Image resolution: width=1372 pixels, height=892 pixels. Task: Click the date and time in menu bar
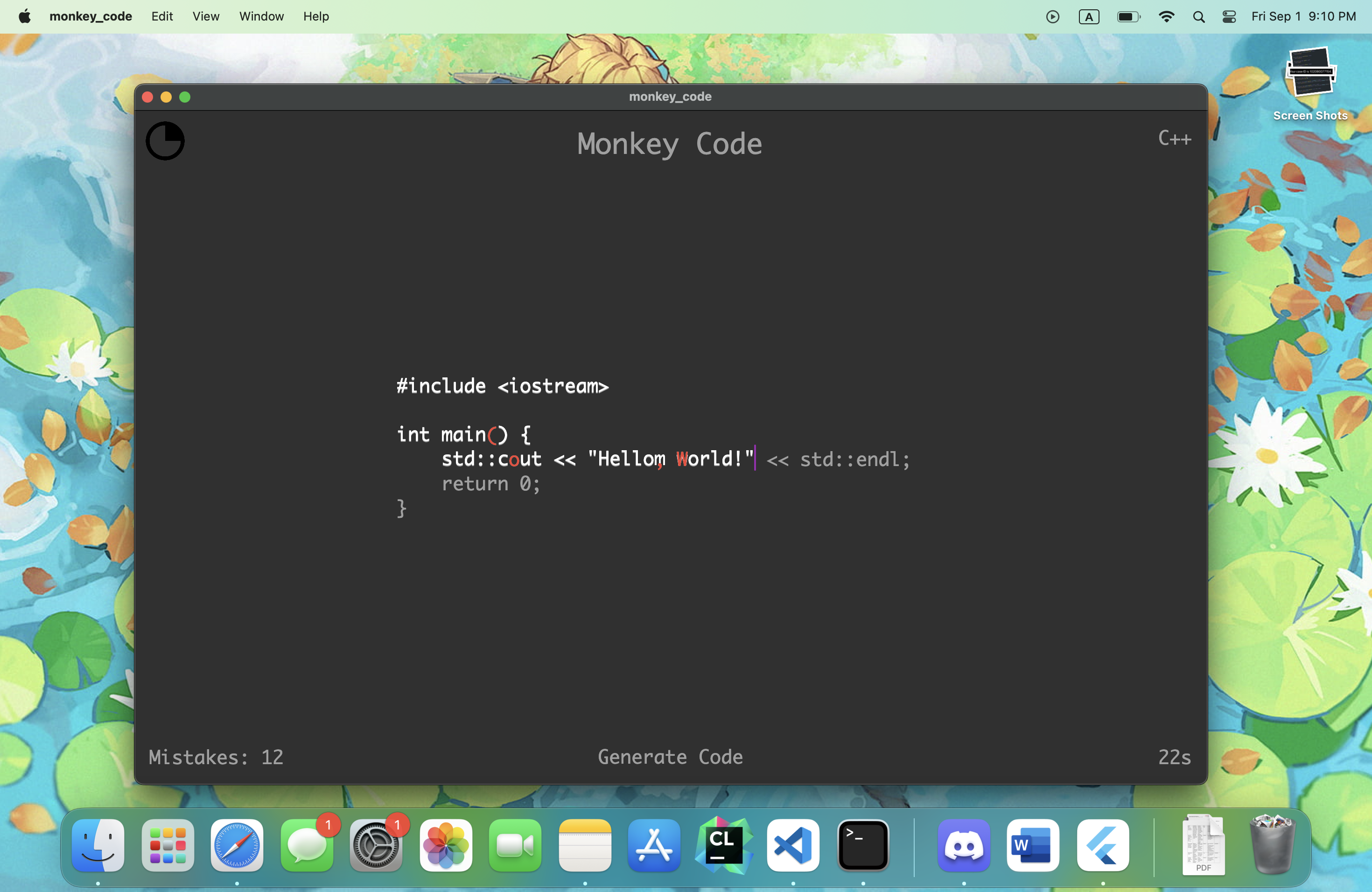pos(1303,16)
